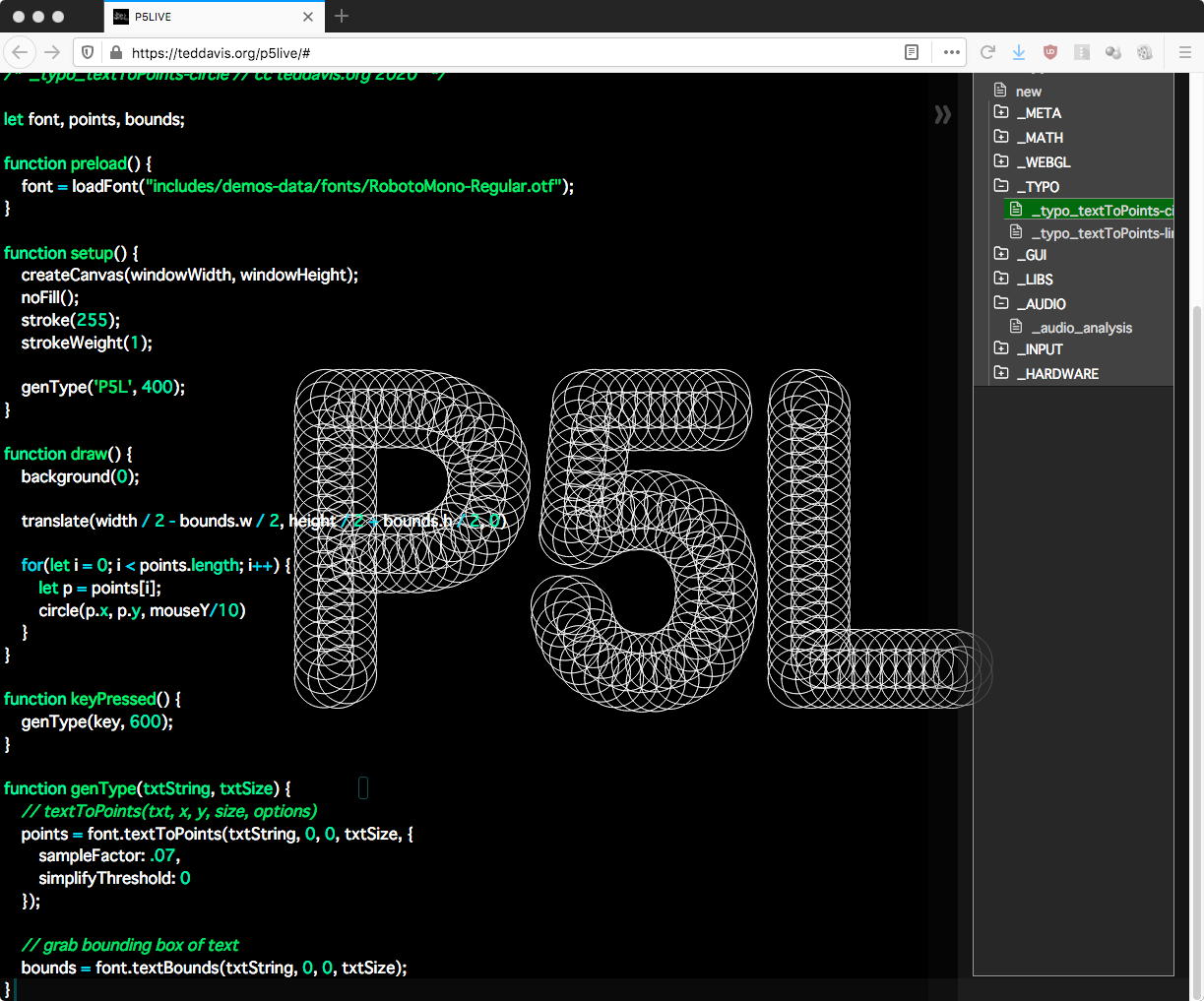
Task: Click the URL address bar field
Action: (492, 52)
